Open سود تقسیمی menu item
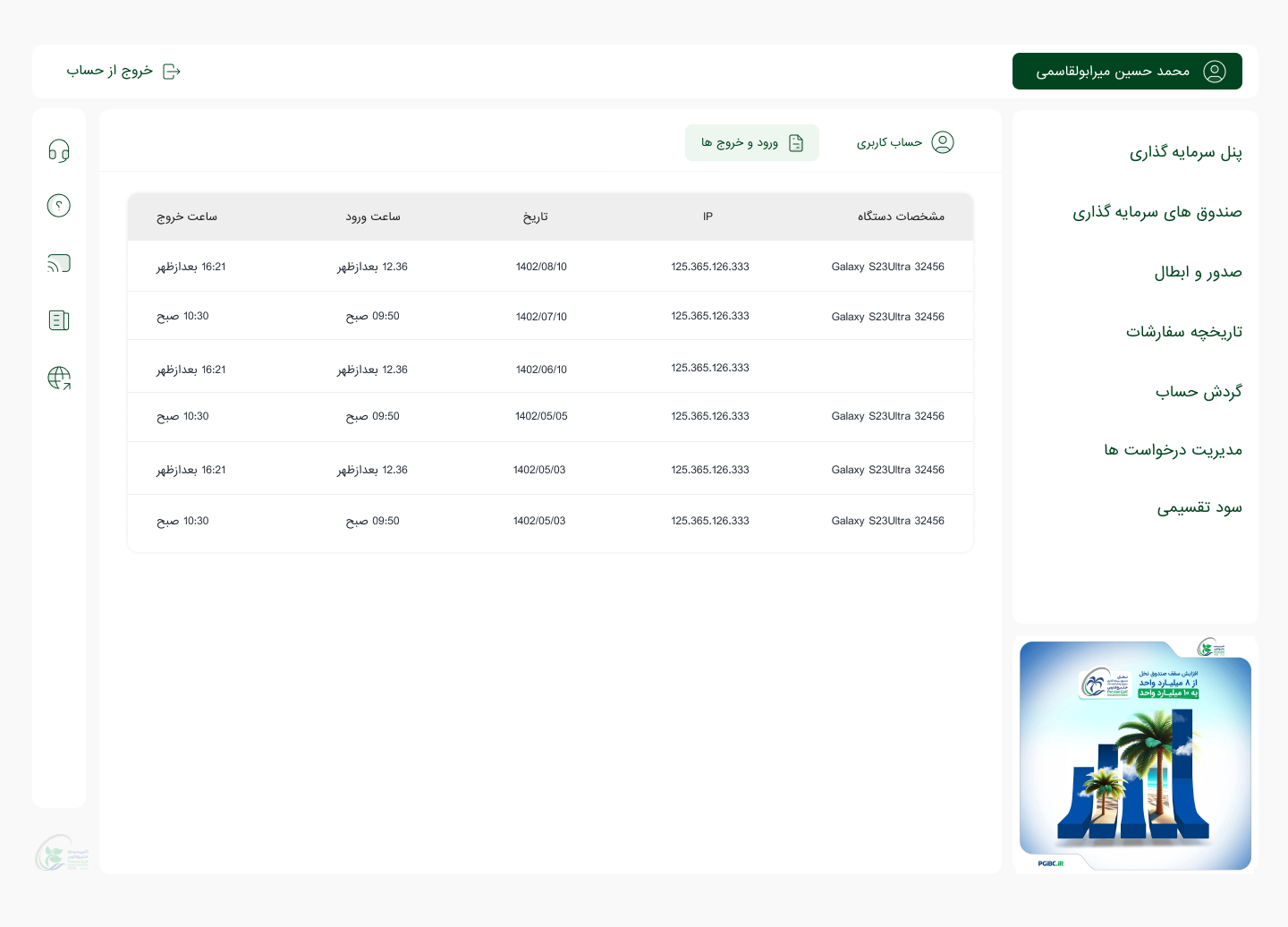 pyautogui.click(x=1199, y=508)
